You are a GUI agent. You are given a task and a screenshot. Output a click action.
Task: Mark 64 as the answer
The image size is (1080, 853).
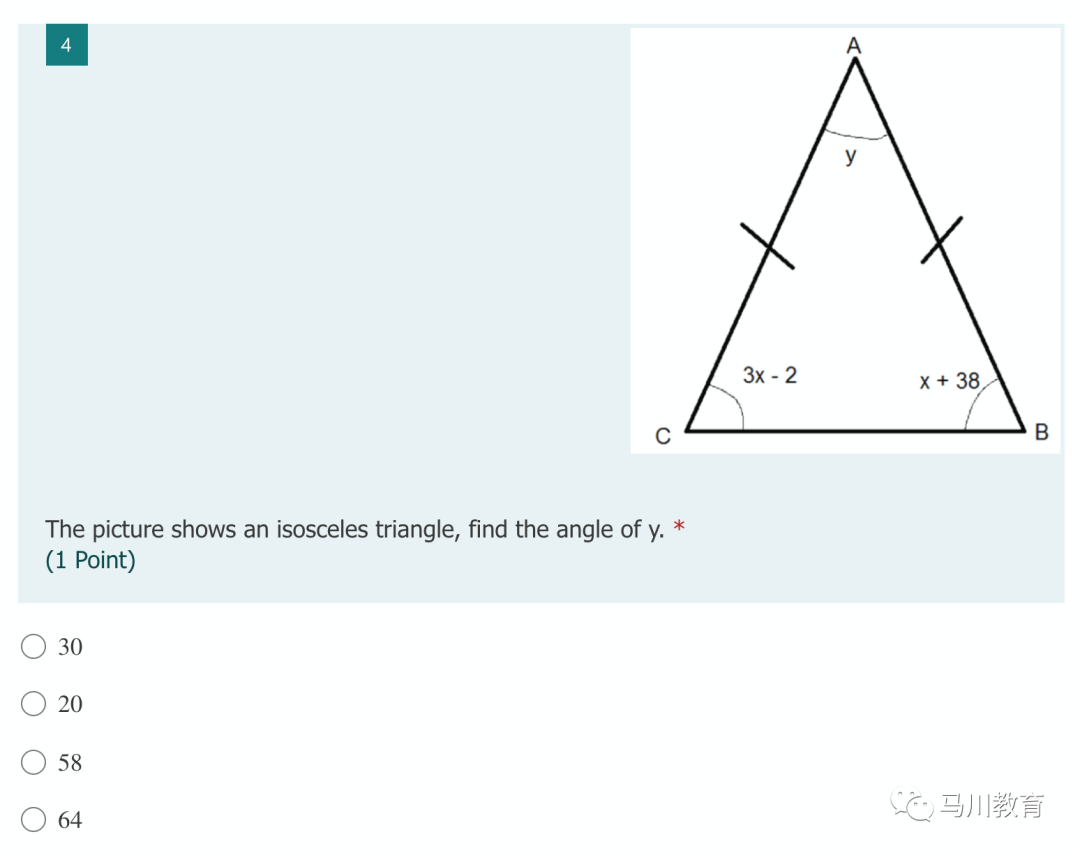[x=34, y=820]
